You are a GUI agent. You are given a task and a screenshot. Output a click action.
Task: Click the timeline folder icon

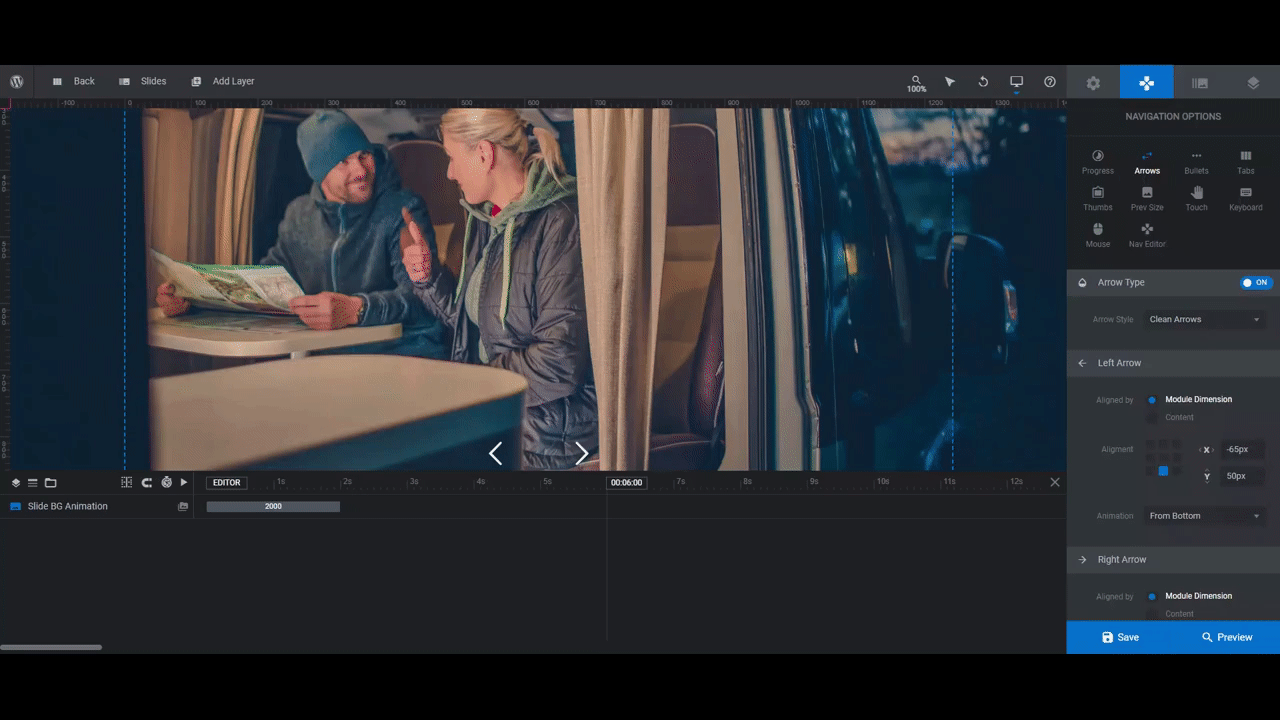point(50,482)
